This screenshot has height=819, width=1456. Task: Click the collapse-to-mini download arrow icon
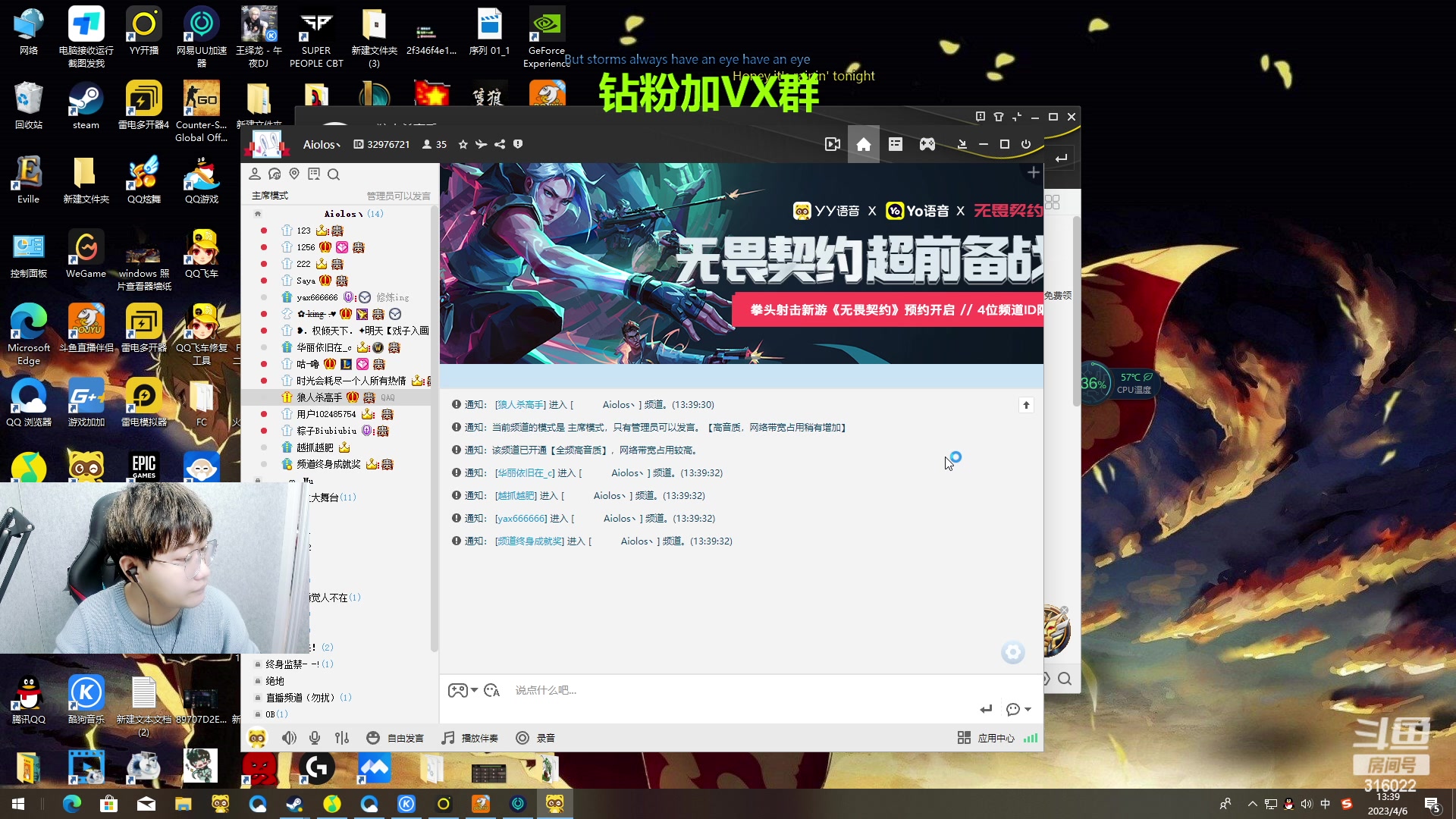coord(962,144)
